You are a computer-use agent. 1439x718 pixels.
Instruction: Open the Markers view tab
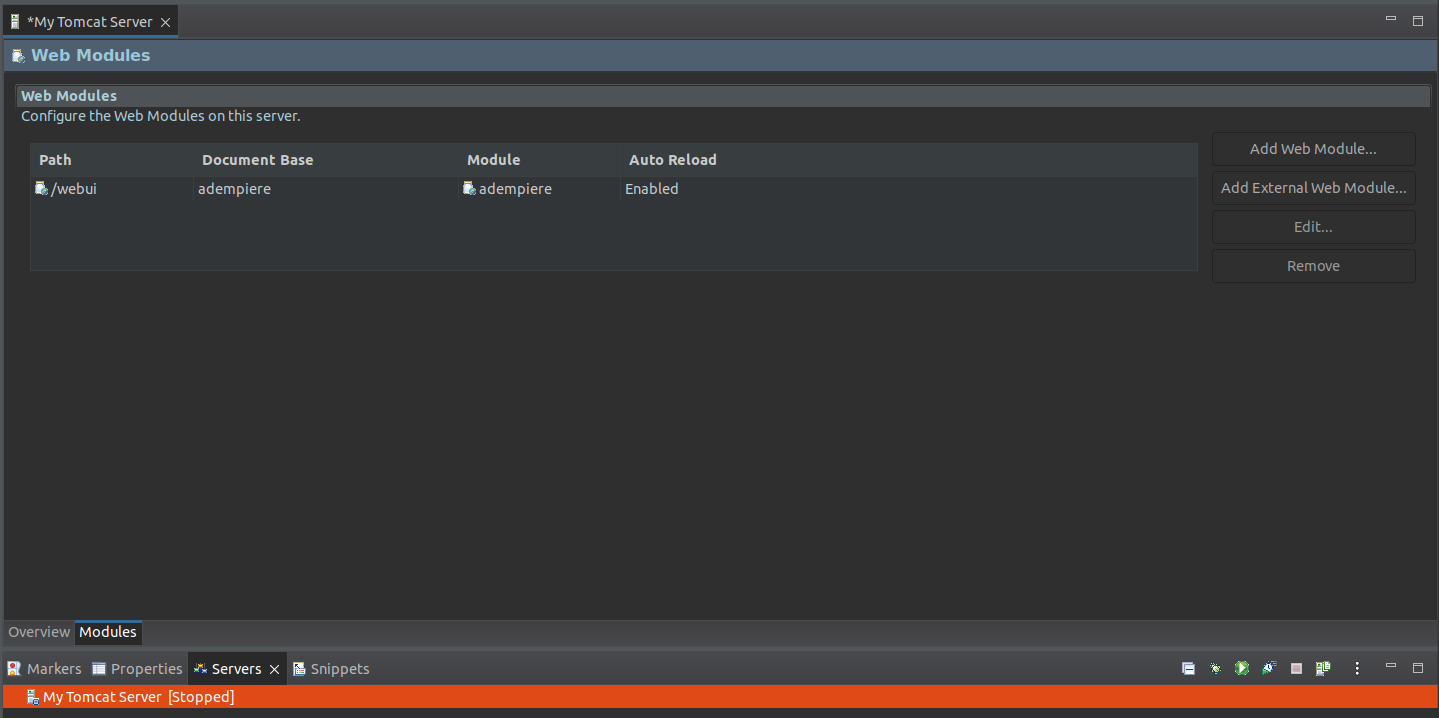[x=45, y=669]
